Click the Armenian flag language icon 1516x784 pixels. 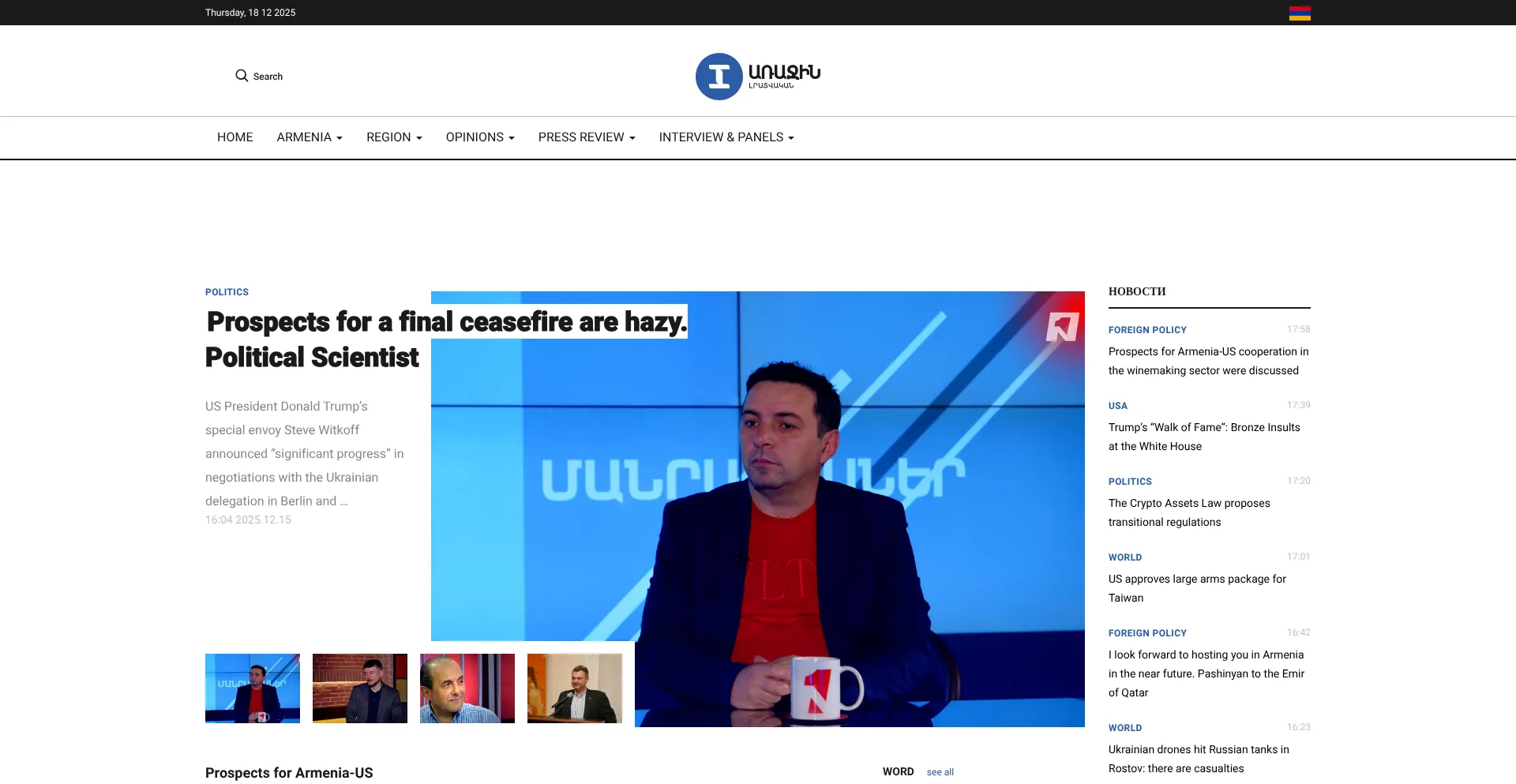pos(1300,13)
